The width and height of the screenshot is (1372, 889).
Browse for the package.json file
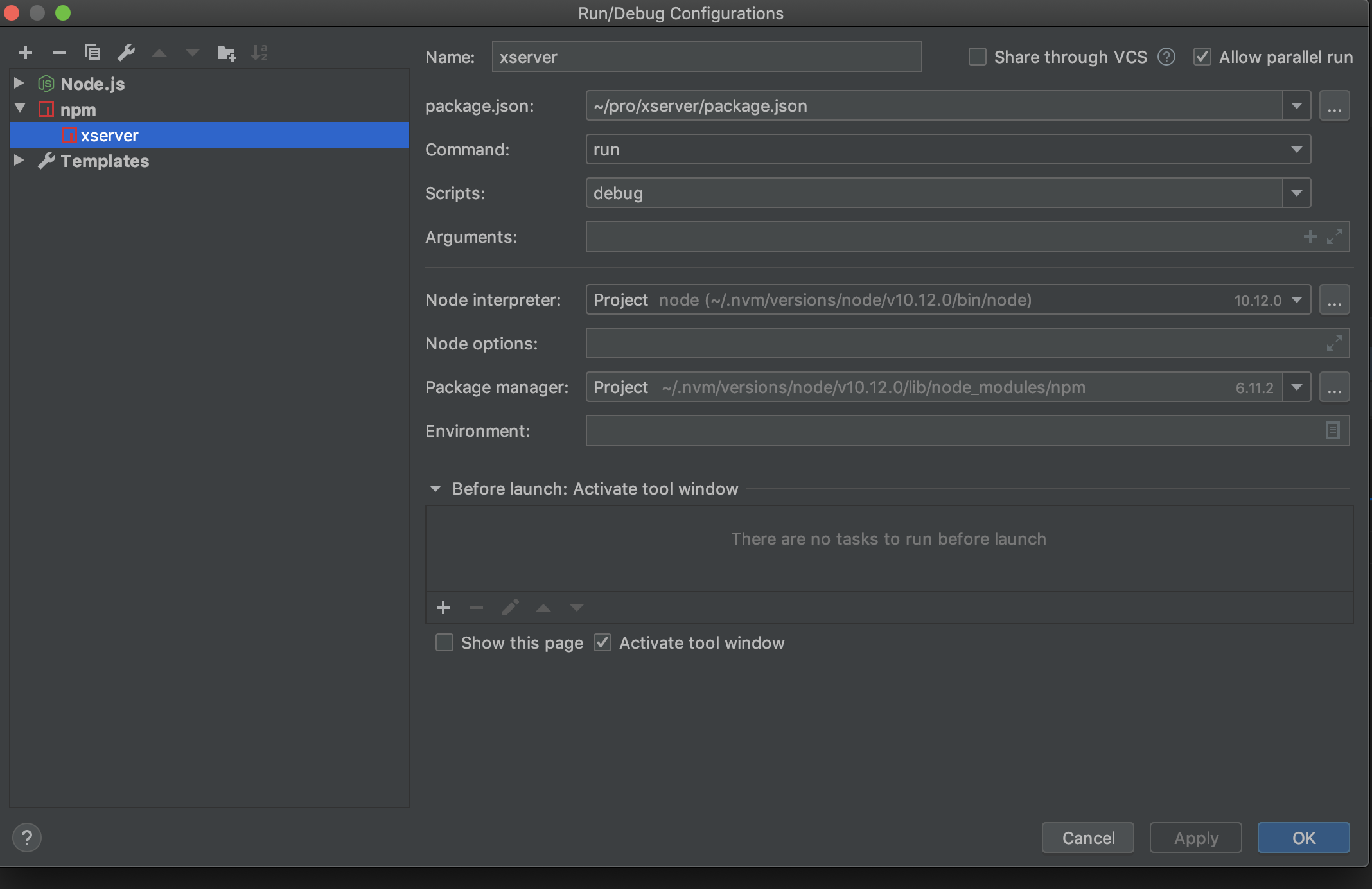[1335, 106]
